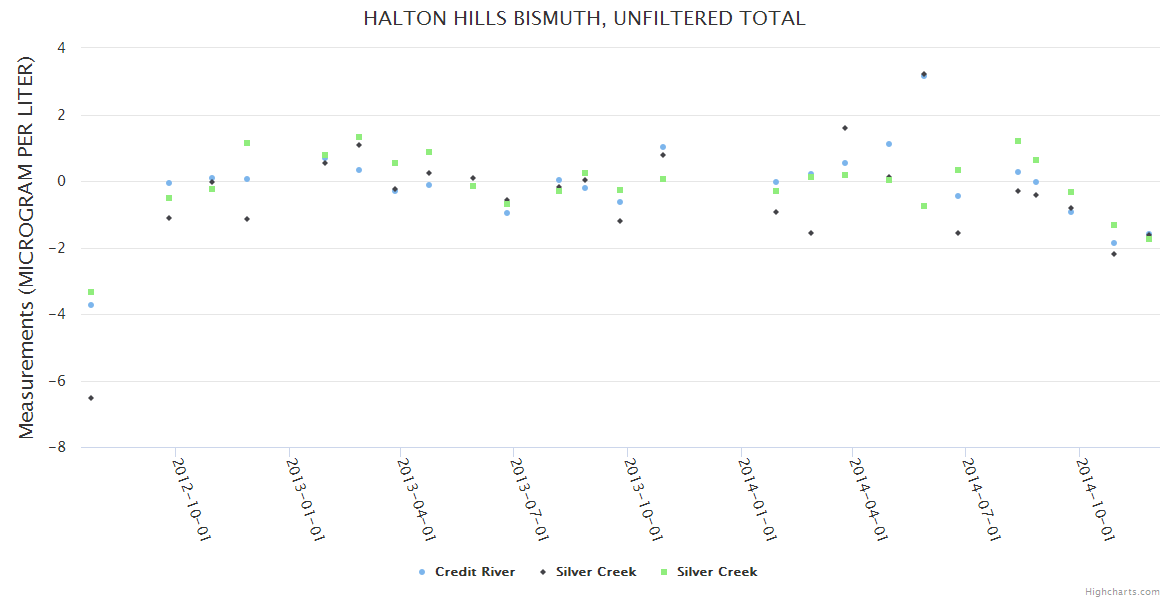Viewport: 1170px width, 600px height.
Task: Click the 2014-01-01 x-axis date label
Action: [757, 500]
